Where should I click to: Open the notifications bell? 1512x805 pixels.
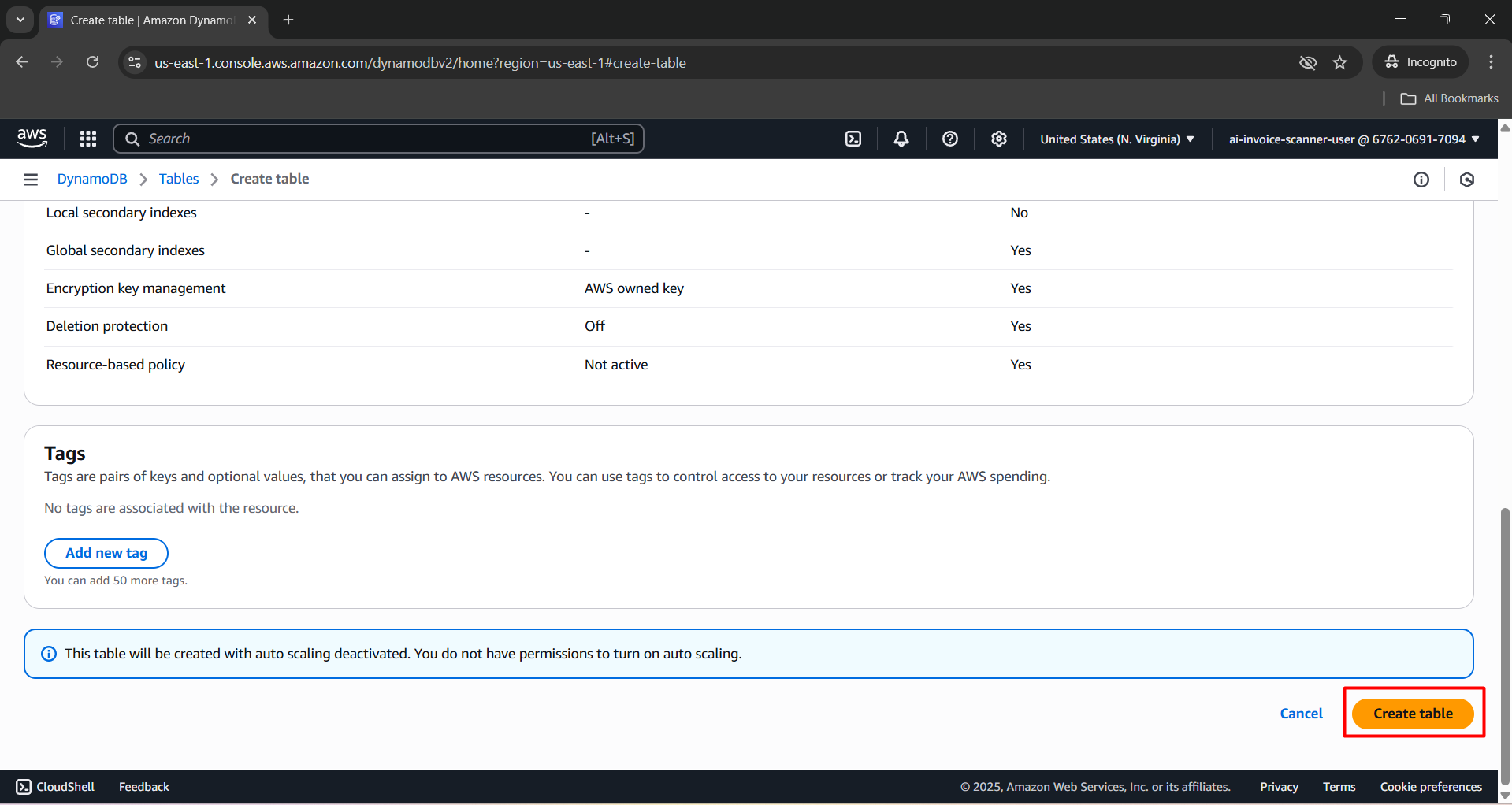901,139
